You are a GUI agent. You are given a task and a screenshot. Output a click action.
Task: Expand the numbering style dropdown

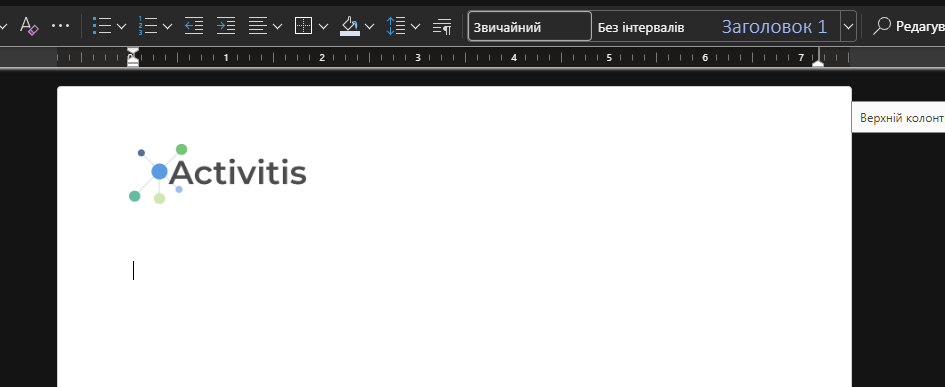tap(168, 27)
